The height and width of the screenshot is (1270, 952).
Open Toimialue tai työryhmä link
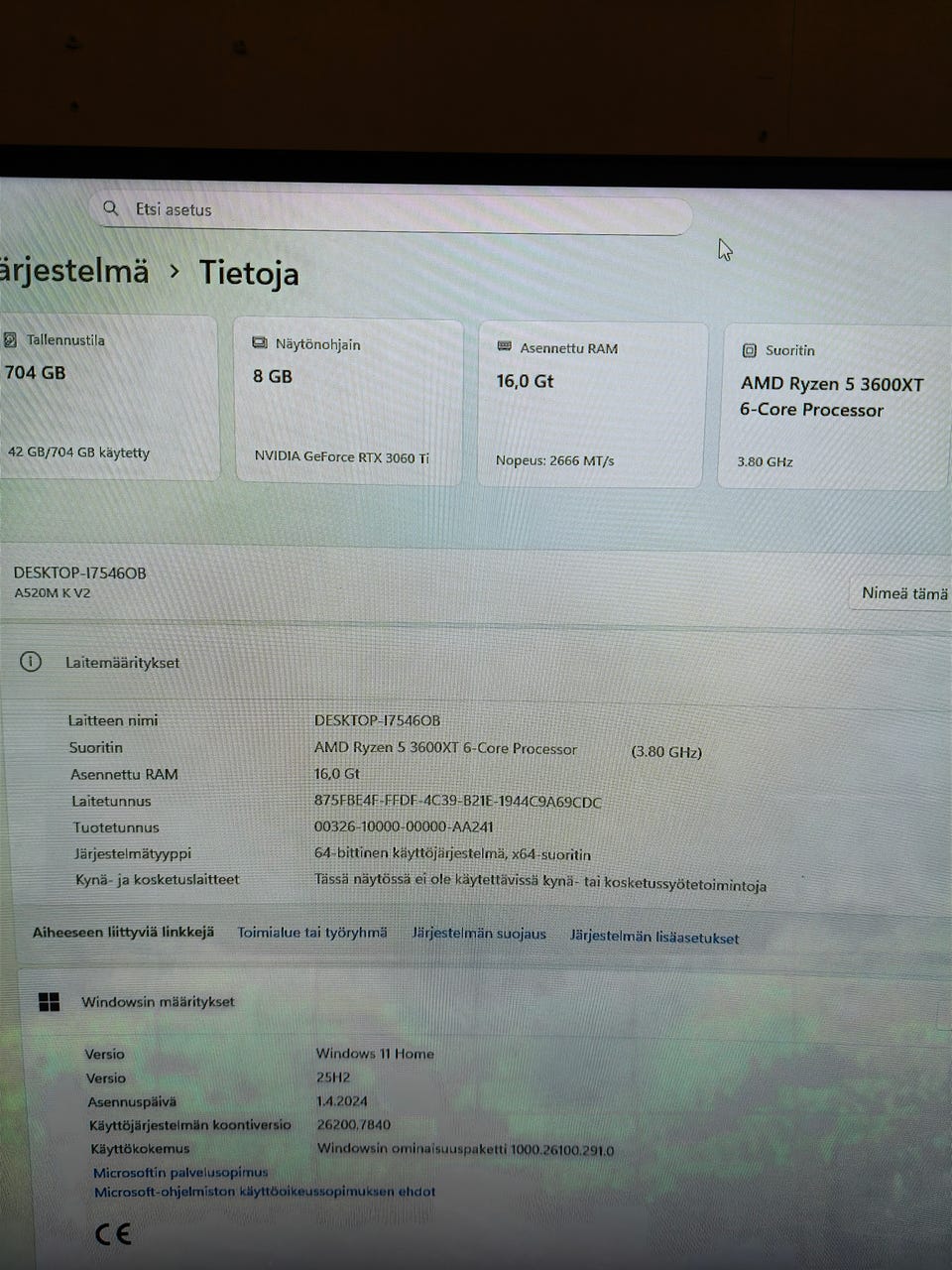[312, 933]
